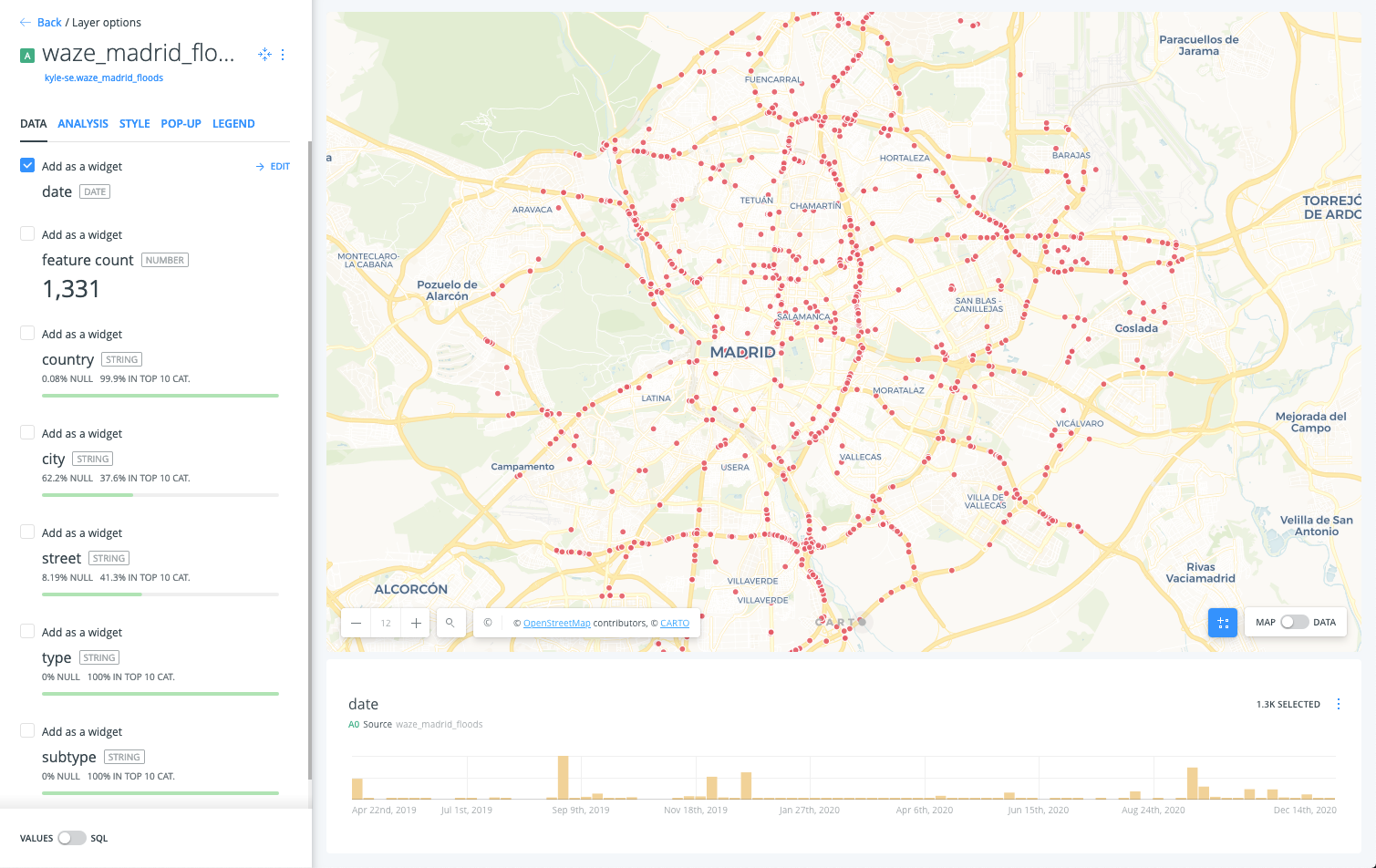Viewport: 1376px width, 868px height.
Task: Uncheck 'Add as a widget' for the date field
Action: [26, 165]
